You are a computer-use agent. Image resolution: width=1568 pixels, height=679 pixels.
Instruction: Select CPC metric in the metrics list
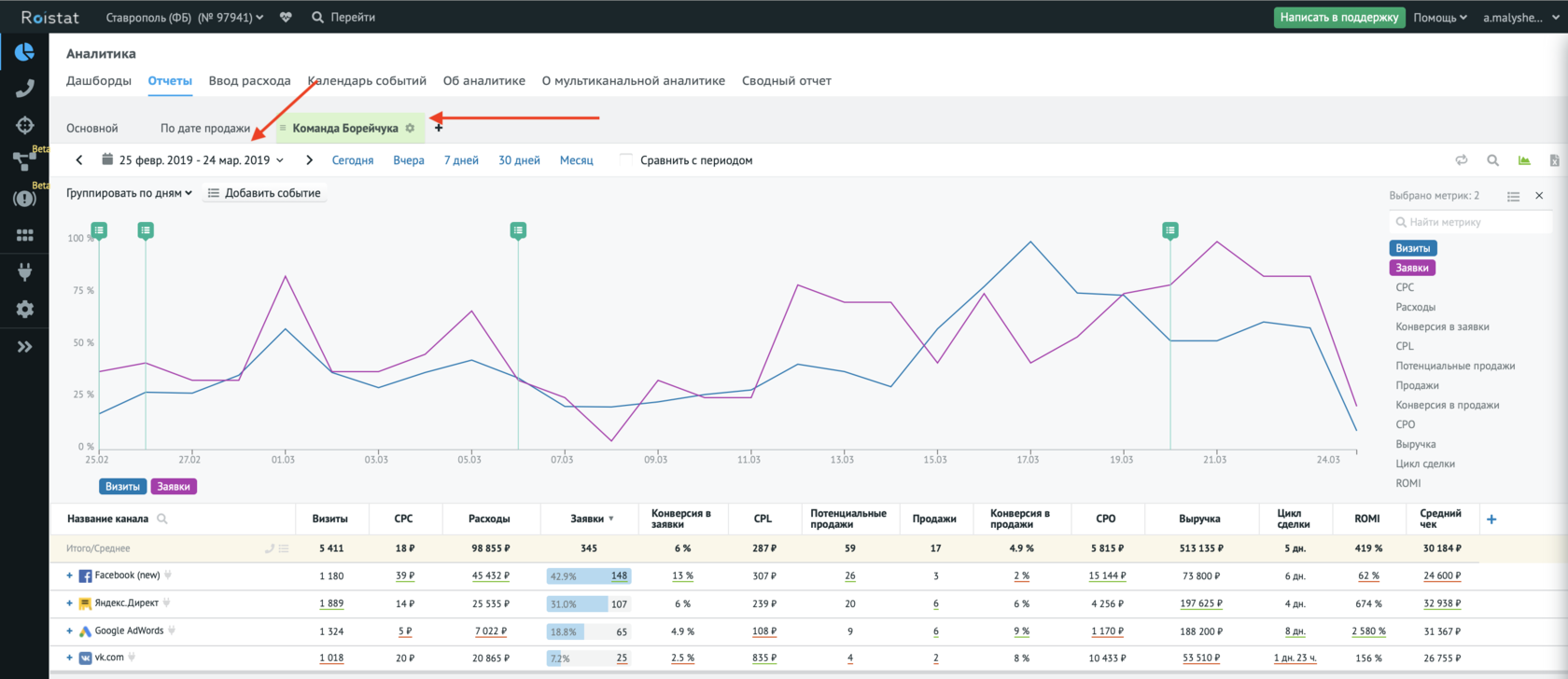[x=1405, y=287]
